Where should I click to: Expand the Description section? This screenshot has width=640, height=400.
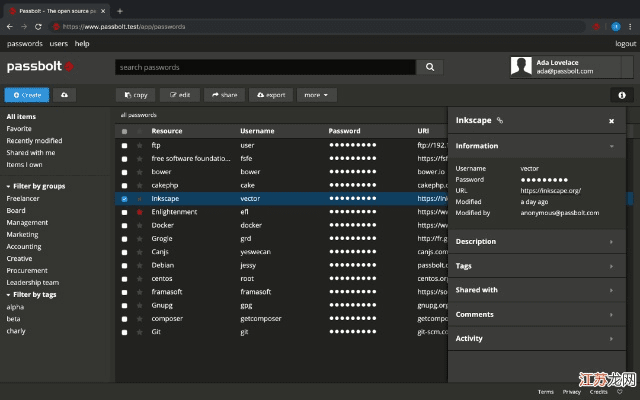point(535,241)
